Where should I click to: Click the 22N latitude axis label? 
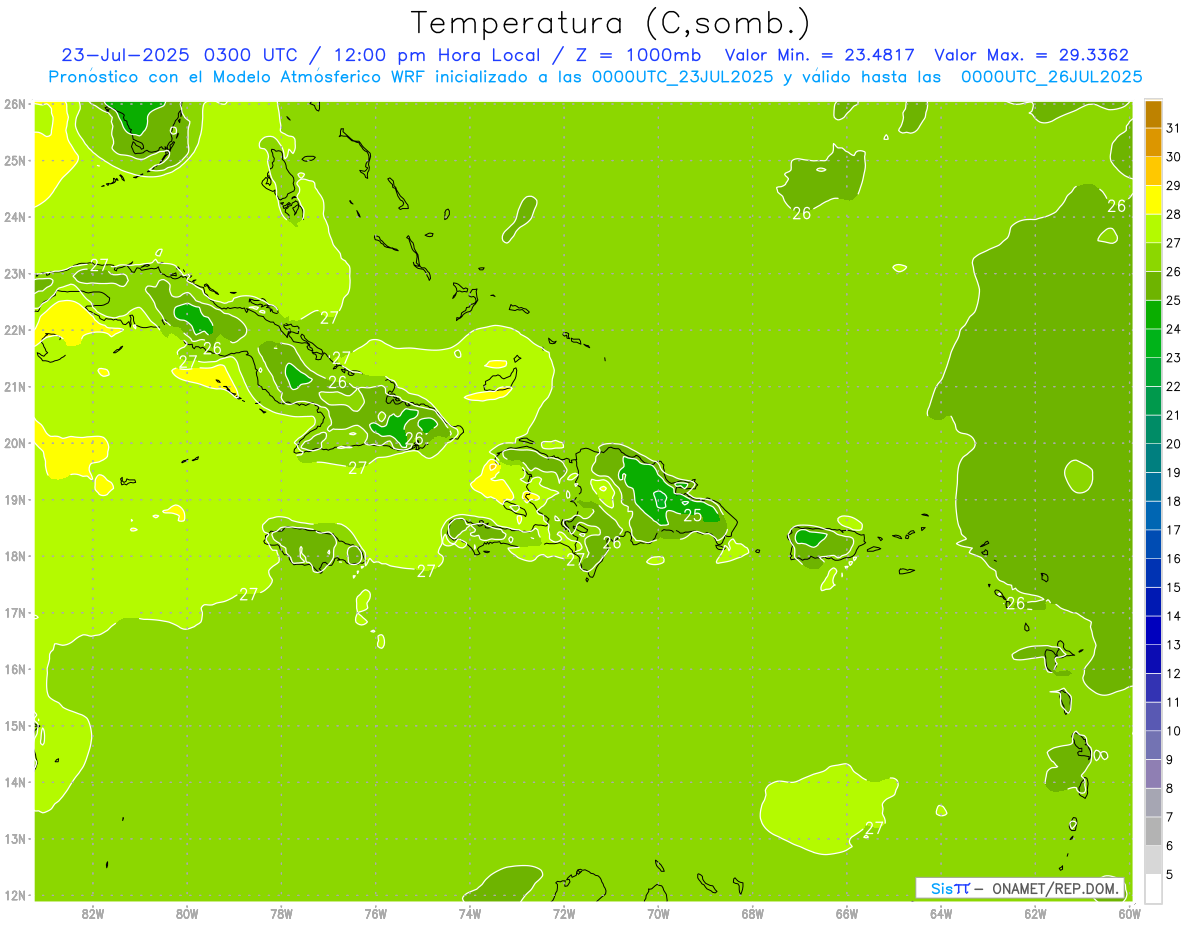point(14,330)
